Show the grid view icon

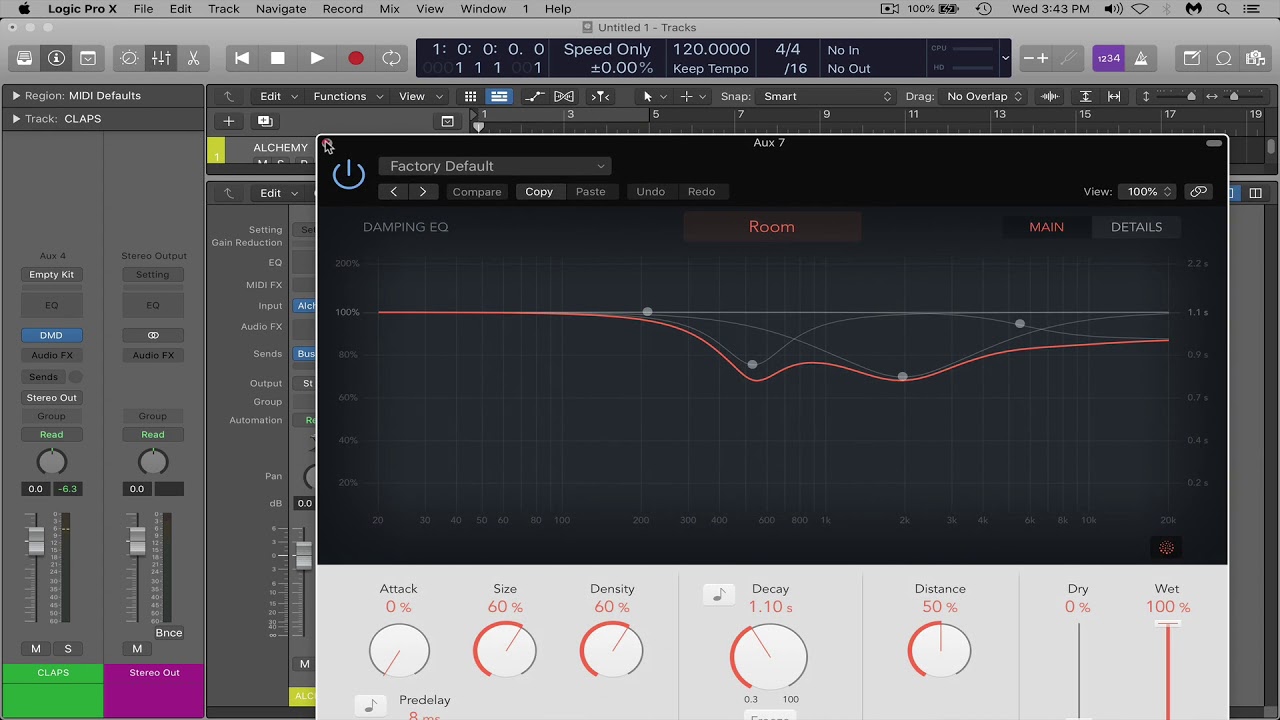point(470,96)
